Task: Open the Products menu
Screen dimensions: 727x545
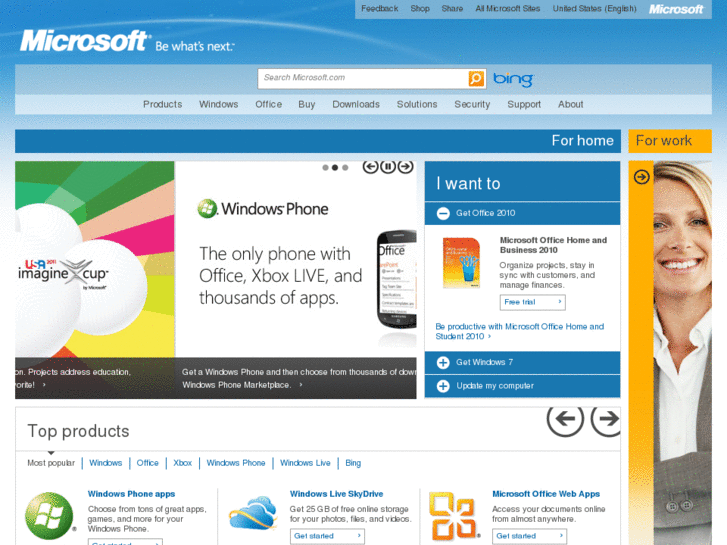Action: pyautogui.click(x=163, y=104)
